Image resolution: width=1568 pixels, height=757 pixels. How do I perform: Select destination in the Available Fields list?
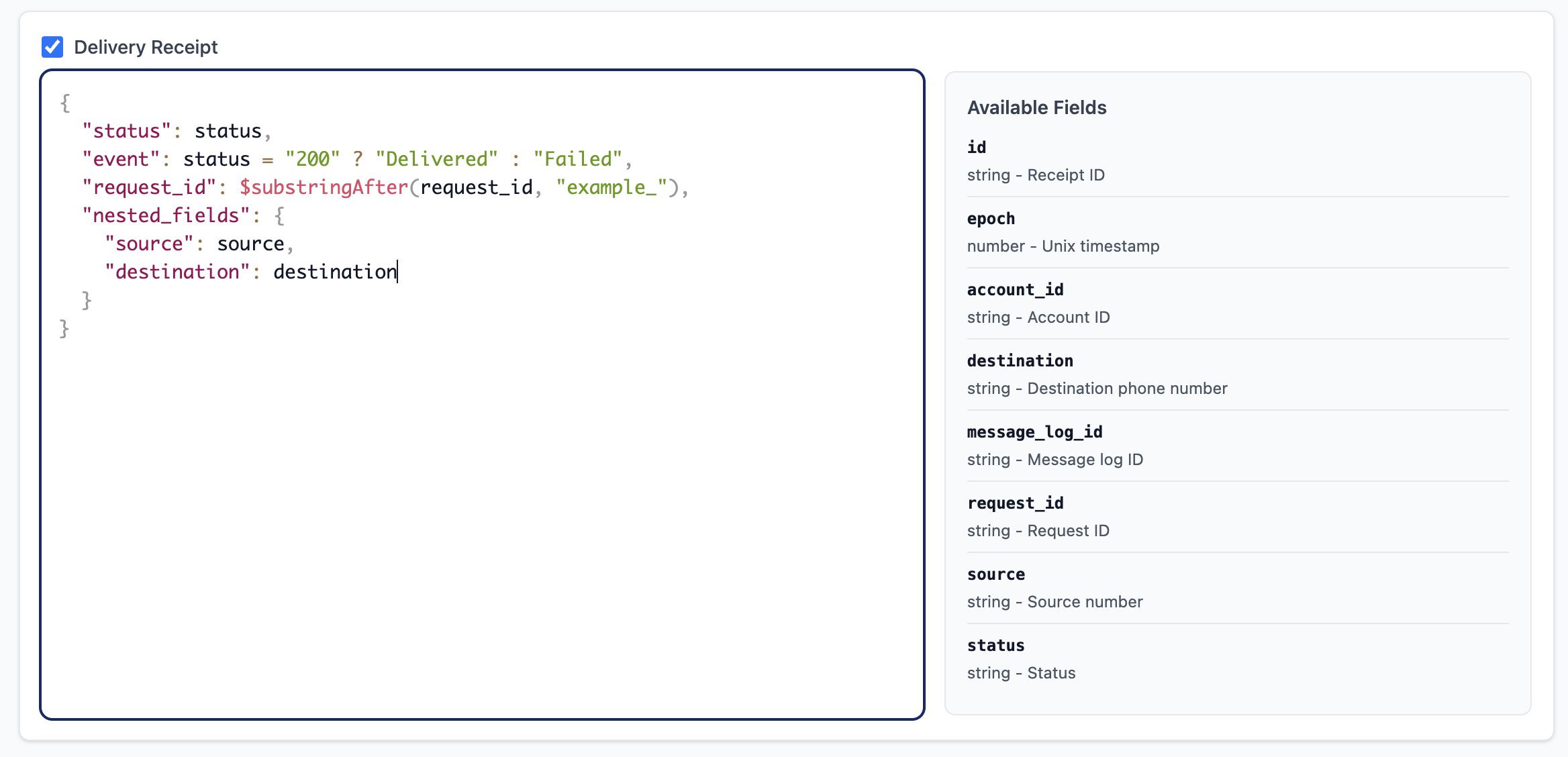click(x=1020, y=360)
